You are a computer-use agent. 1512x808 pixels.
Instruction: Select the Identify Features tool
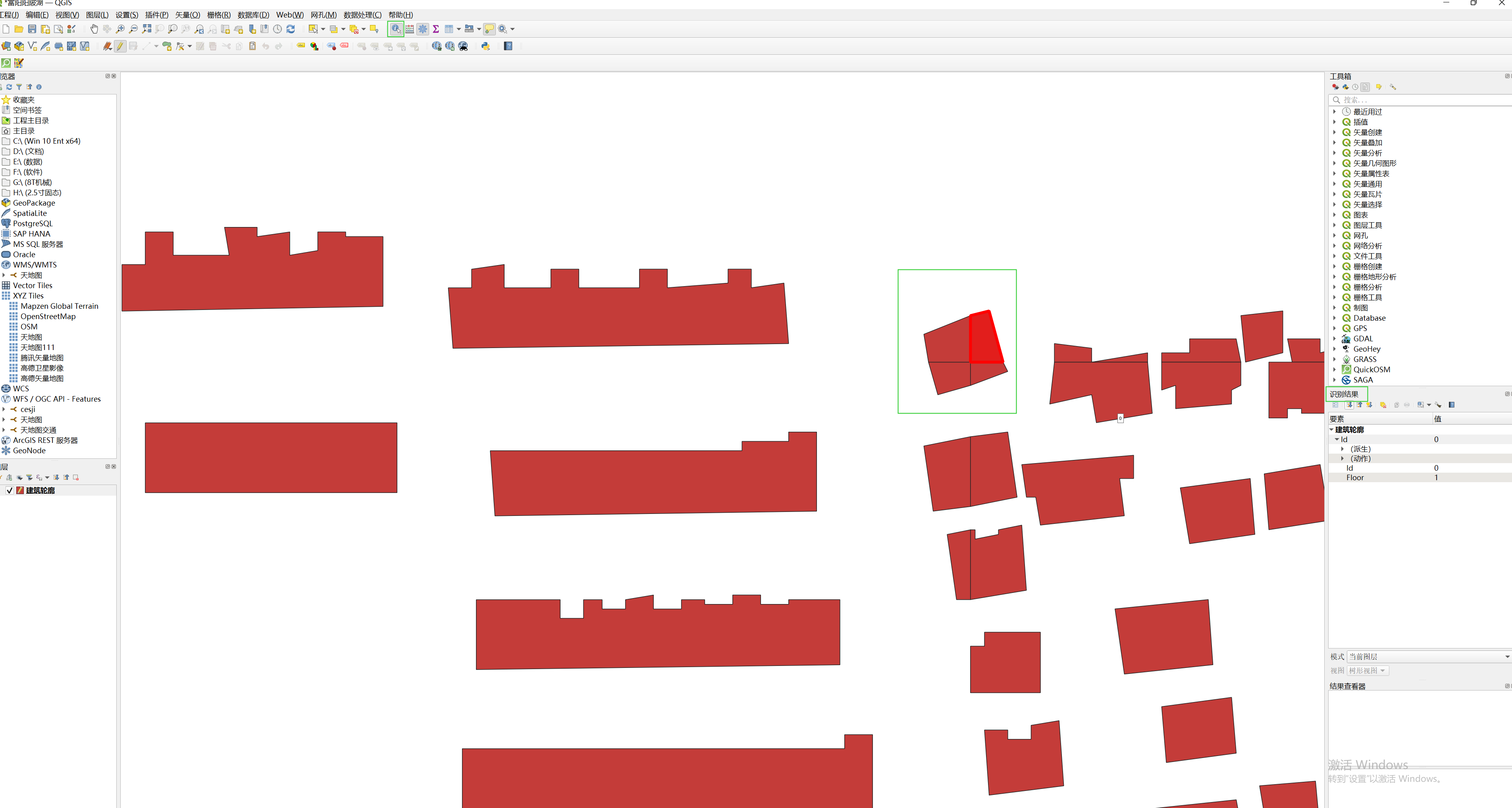tap(396, 29)
